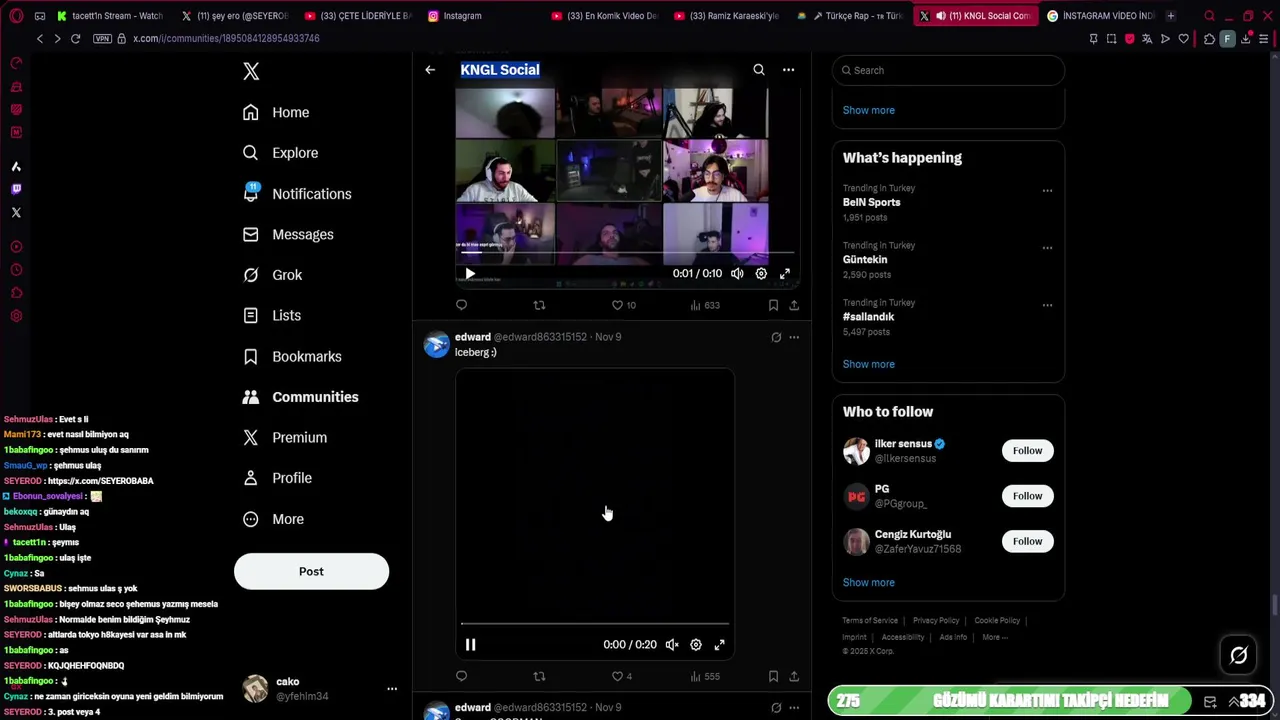Share the iceberg post

tap(794, 677)
